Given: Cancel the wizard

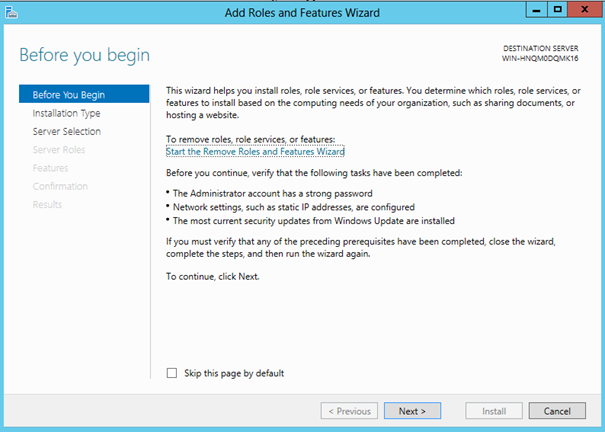Looking at the screenshot, I should (x=557, y=411).
